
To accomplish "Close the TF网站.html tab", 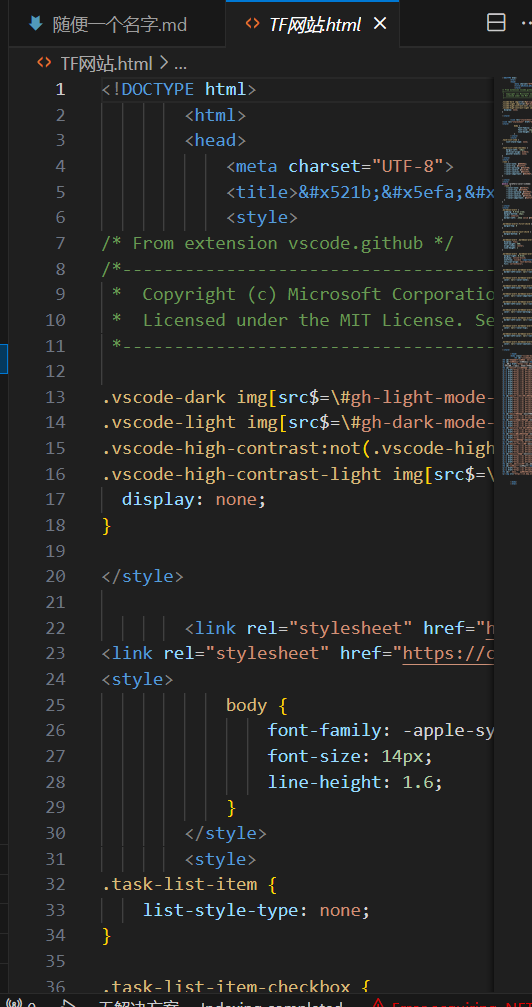I will tap(380, 24).
